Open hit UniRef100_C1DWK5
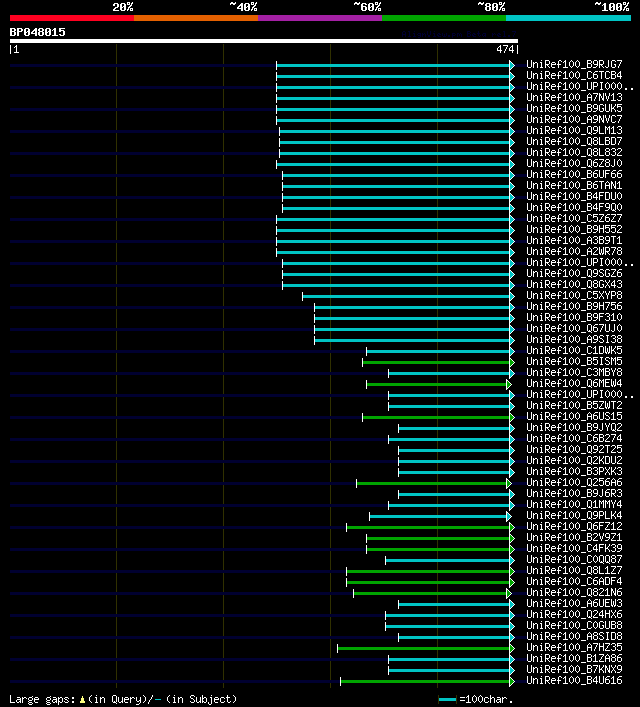This screenshot has height=707, width=640. coord(574,350)
